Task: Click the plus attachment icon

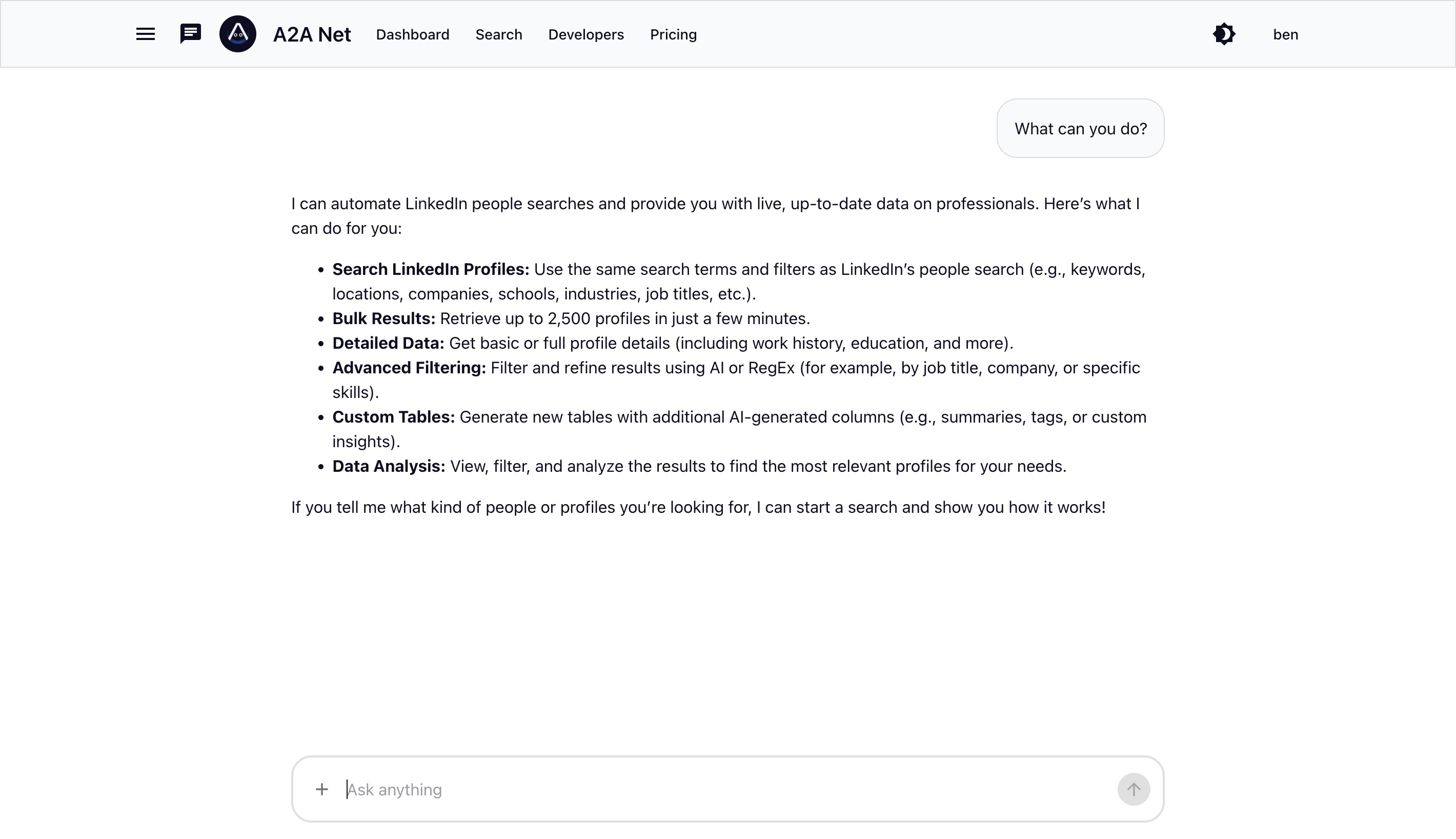Action: tap(322, 789)
